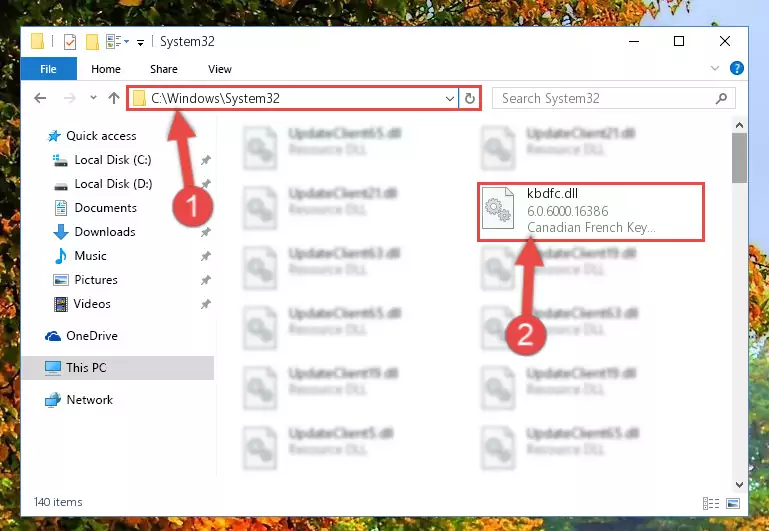This screenshot has height=531, width=769.
Task: Open the Share ribbon tab
Action: coord(164,69)
